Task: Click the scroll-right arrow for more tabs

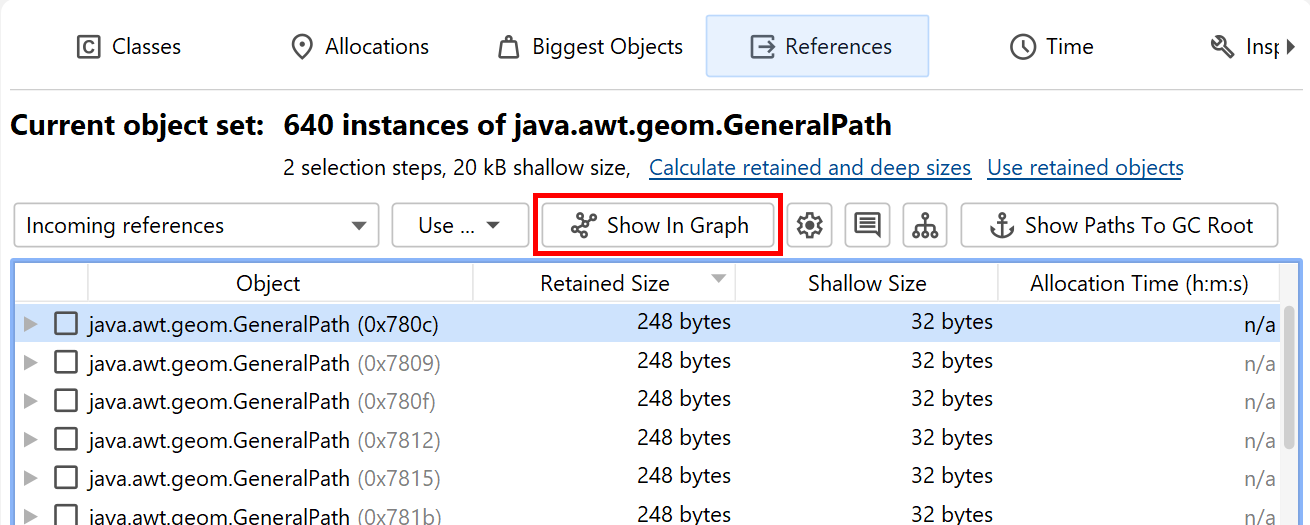Action: click(x=1291, y=47)
